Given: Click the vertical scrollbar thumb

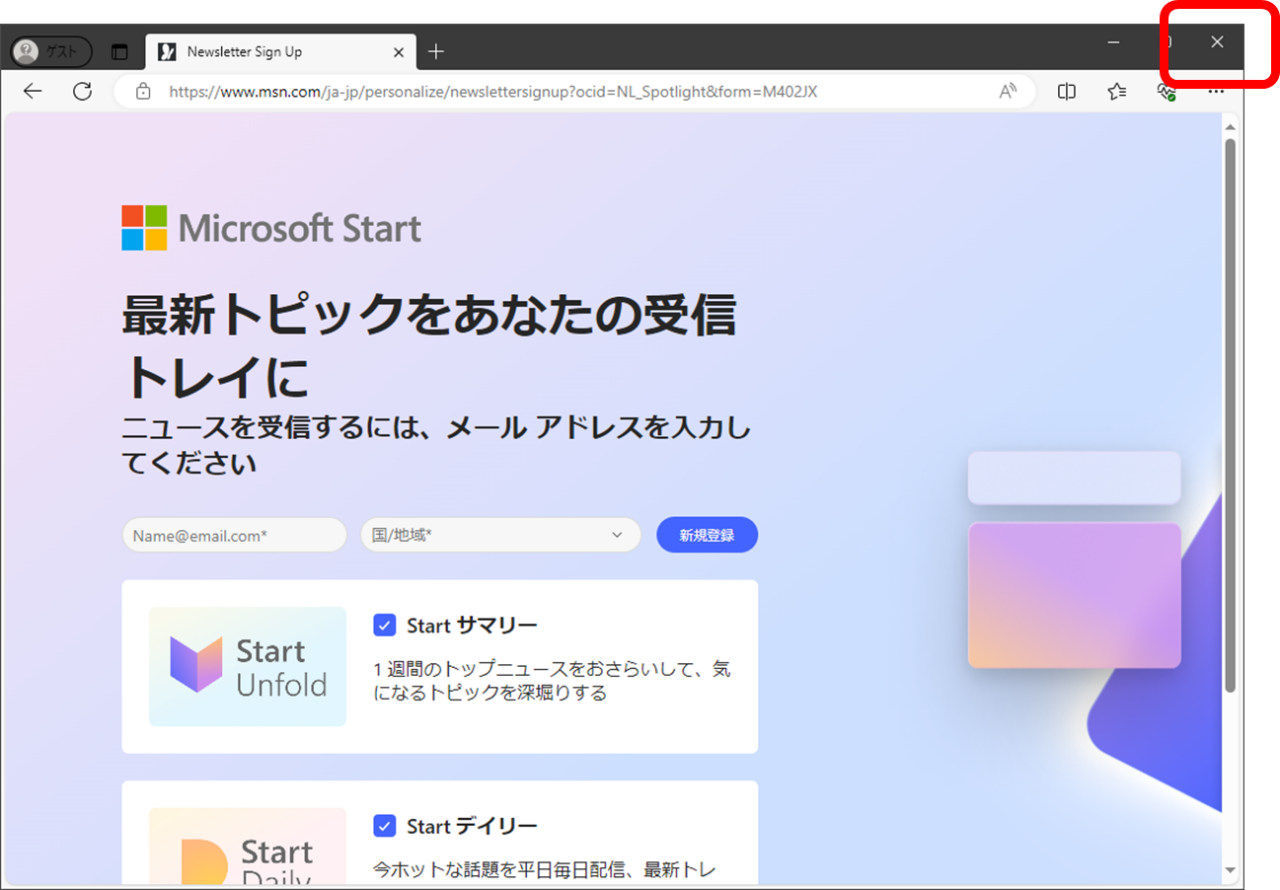Looking at the screenshot, I should (1230, 415).
